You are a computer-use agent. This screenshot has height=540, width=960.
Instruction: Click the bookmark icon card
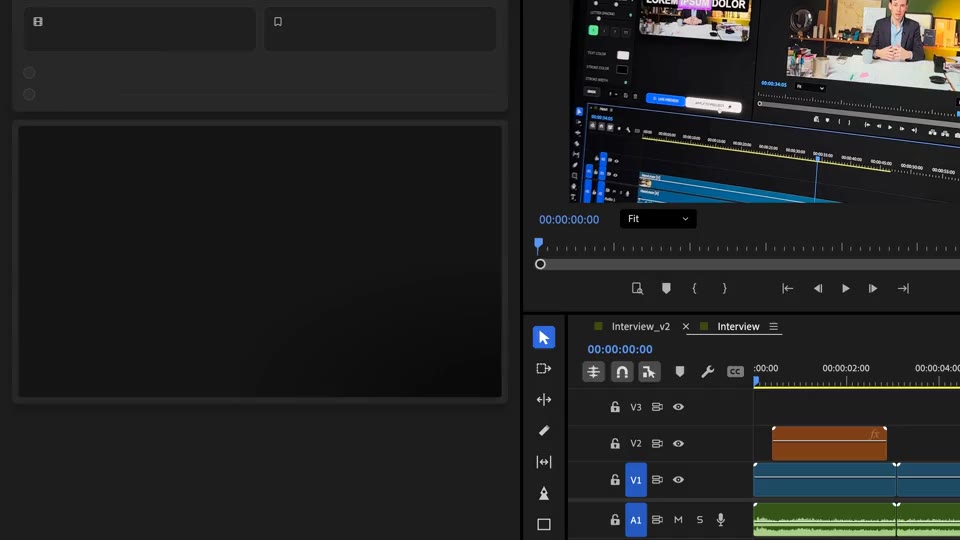click(380, 29)
